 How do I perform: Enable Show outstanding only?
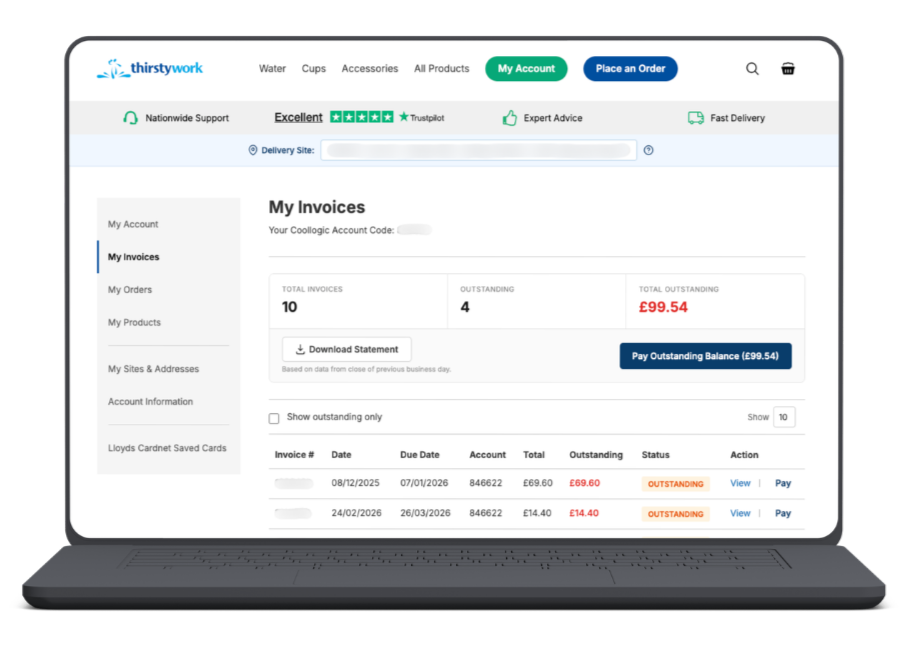coord(274,417)
